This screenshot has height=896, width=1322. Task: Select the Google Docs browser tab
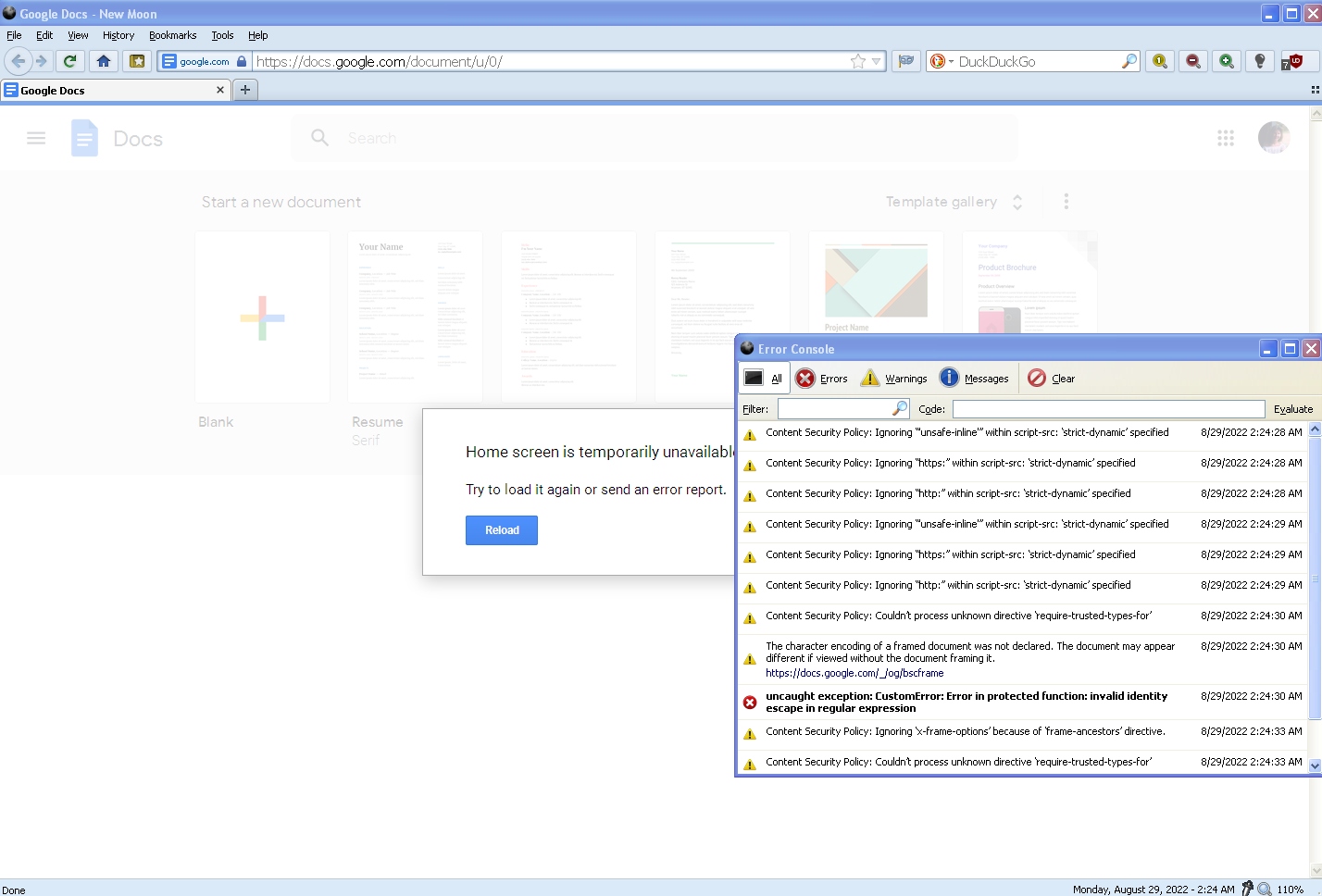pos(116,90)
